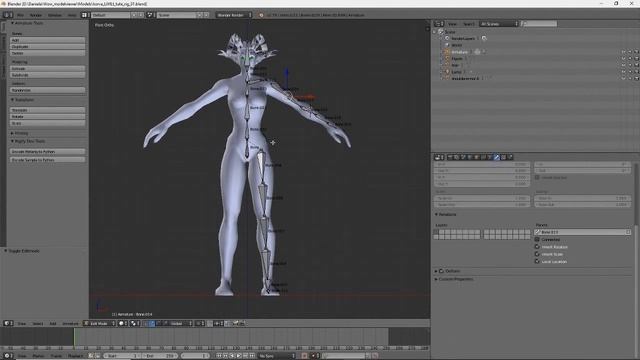Toggle the Inherit Scale checkbox

pyautogui.click(x=537, y=254)
